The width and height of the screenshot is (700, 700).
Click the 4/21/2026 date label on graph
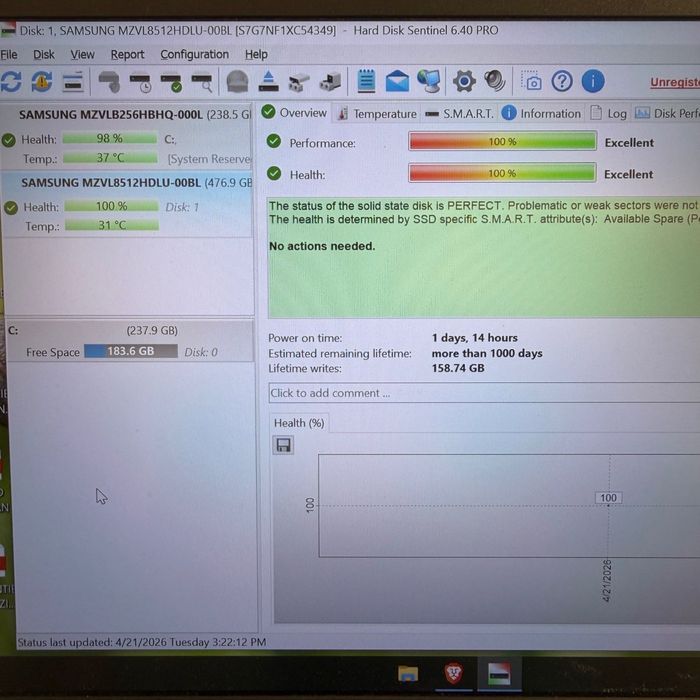pyautogui.click(x=607, y=580)
